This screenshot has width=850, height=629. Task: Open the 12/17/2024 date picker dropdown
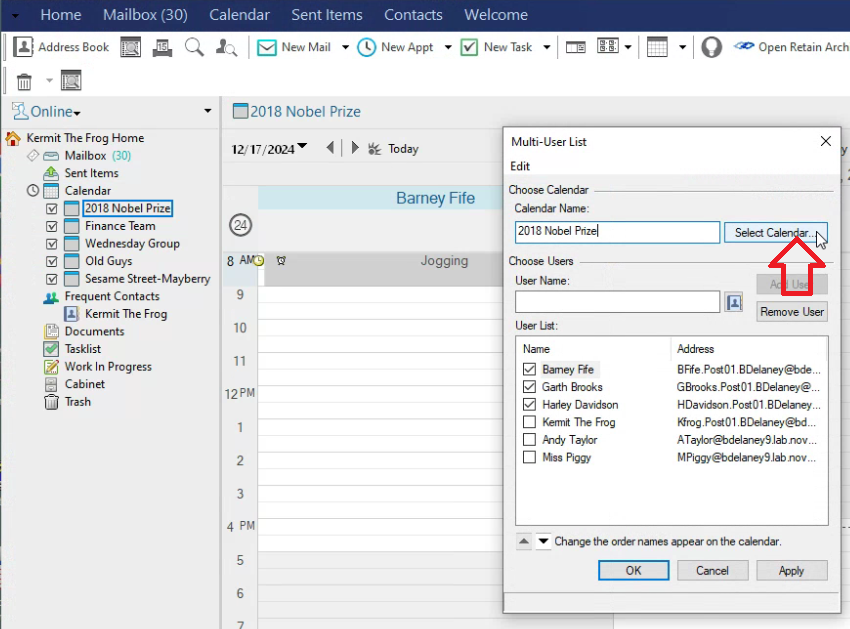[x=302, y=146]
